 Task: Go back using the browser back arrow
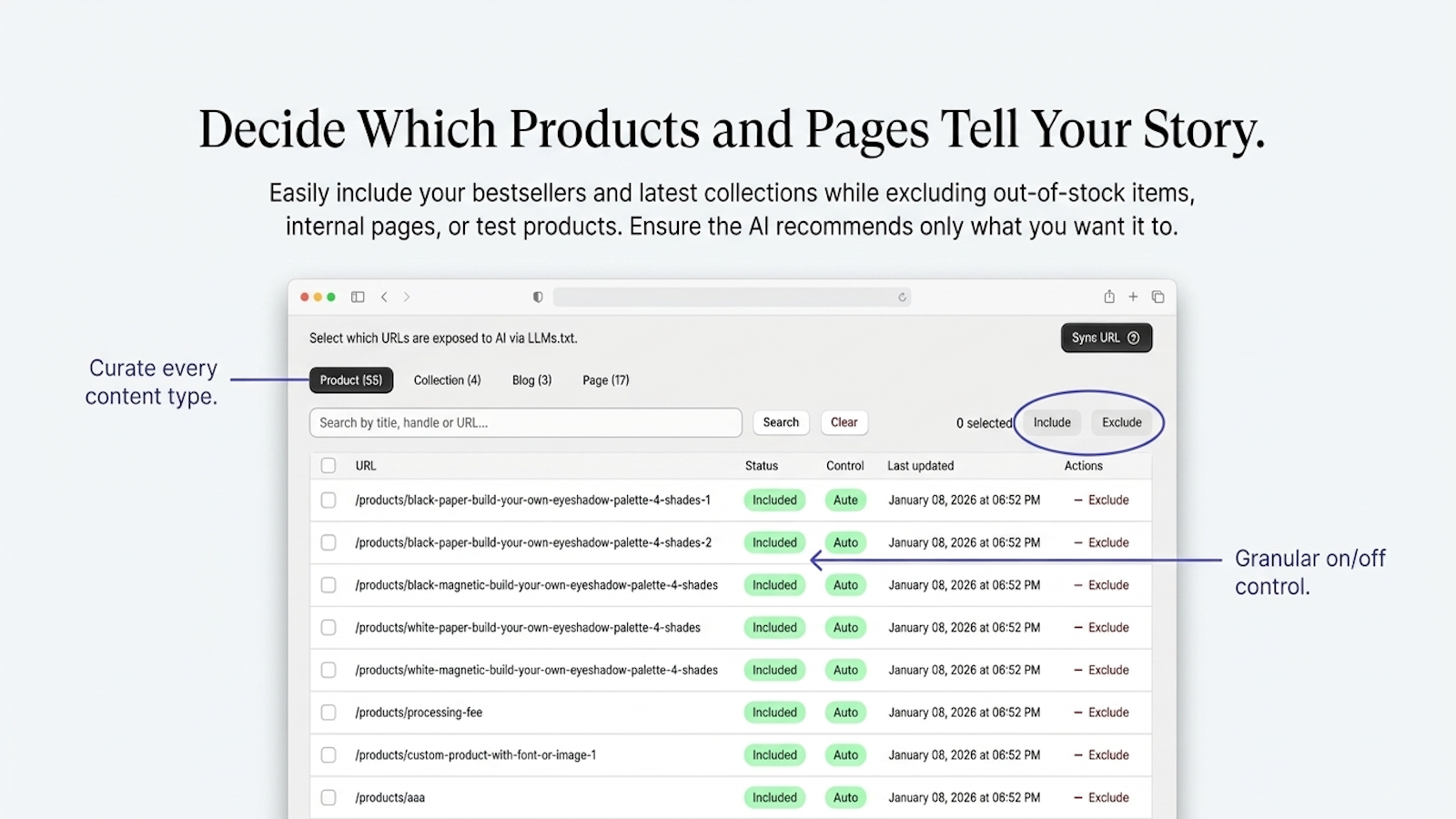click(x=384, y=297)
